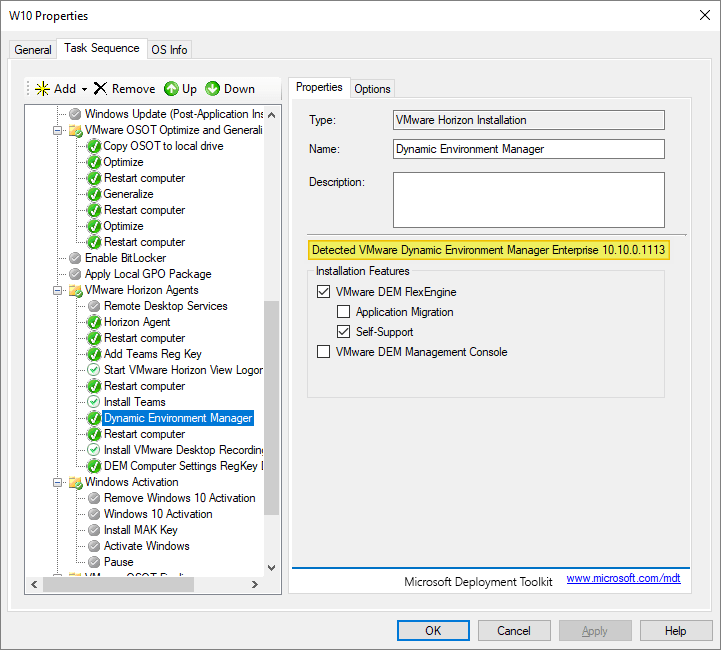Click the Enable BitLocker disabled step icon
The image size is (721, 650).
point(75,258)
